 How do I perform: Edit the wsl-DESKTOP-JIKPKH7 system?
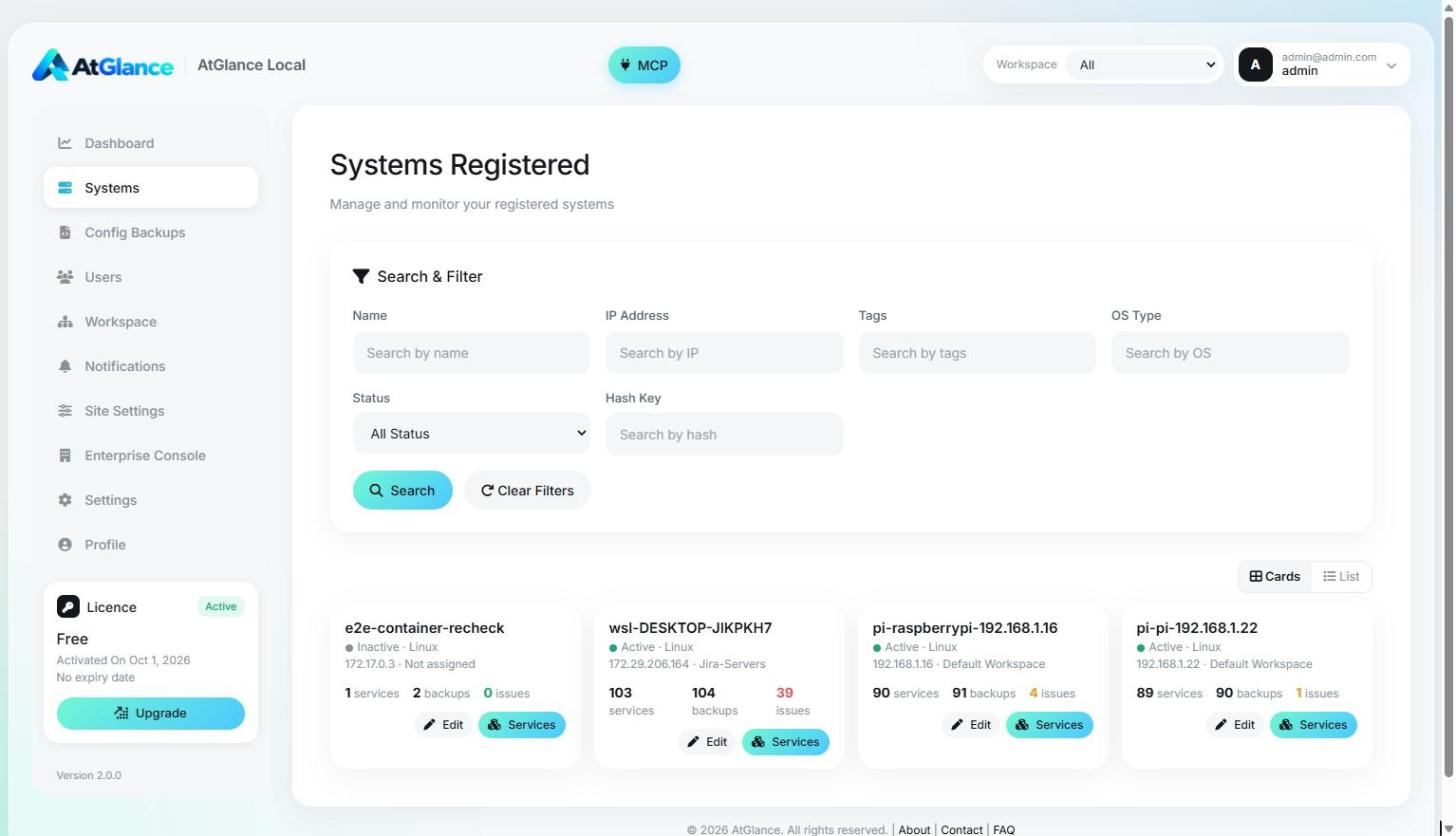(x=706, y=742)
